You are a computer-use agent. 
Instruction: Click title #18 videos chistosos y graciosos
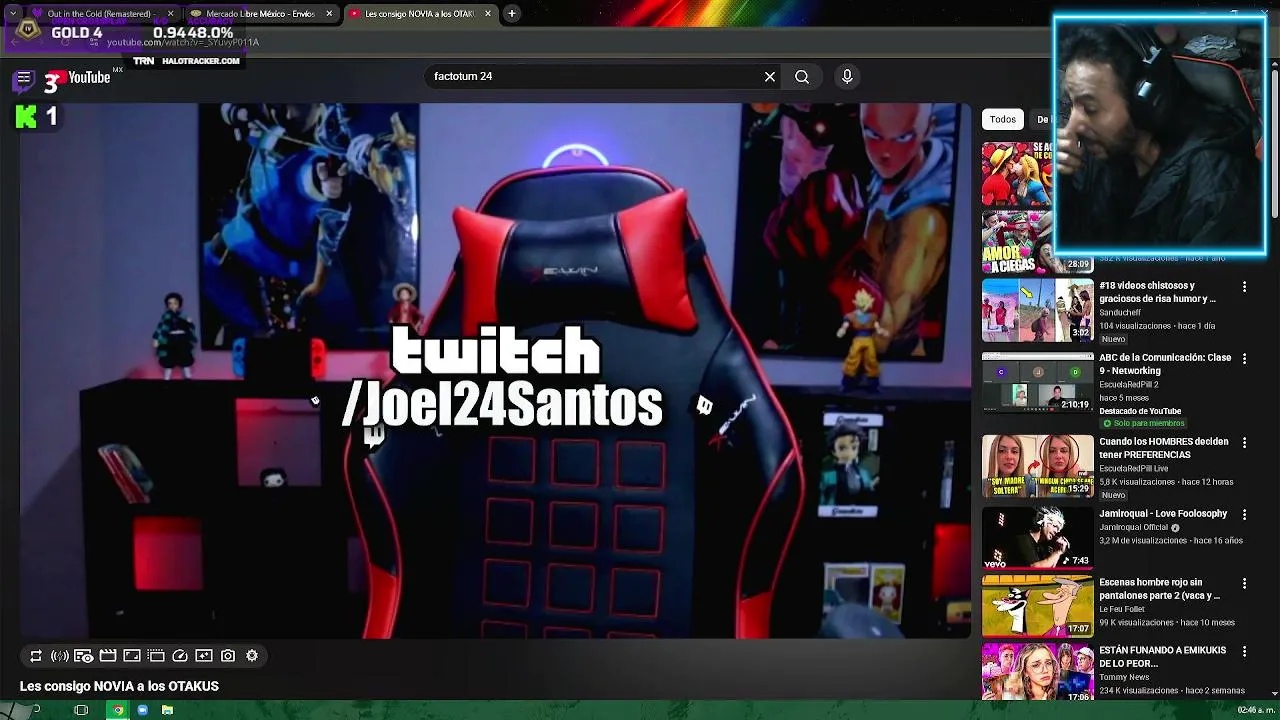point(1157,292)
